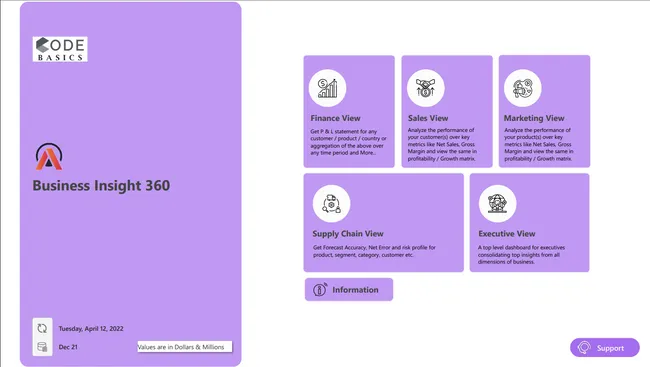The width and height of the screenshot is (650, 367).
Task: Click the Information circle icon
Action: [320, 289]
